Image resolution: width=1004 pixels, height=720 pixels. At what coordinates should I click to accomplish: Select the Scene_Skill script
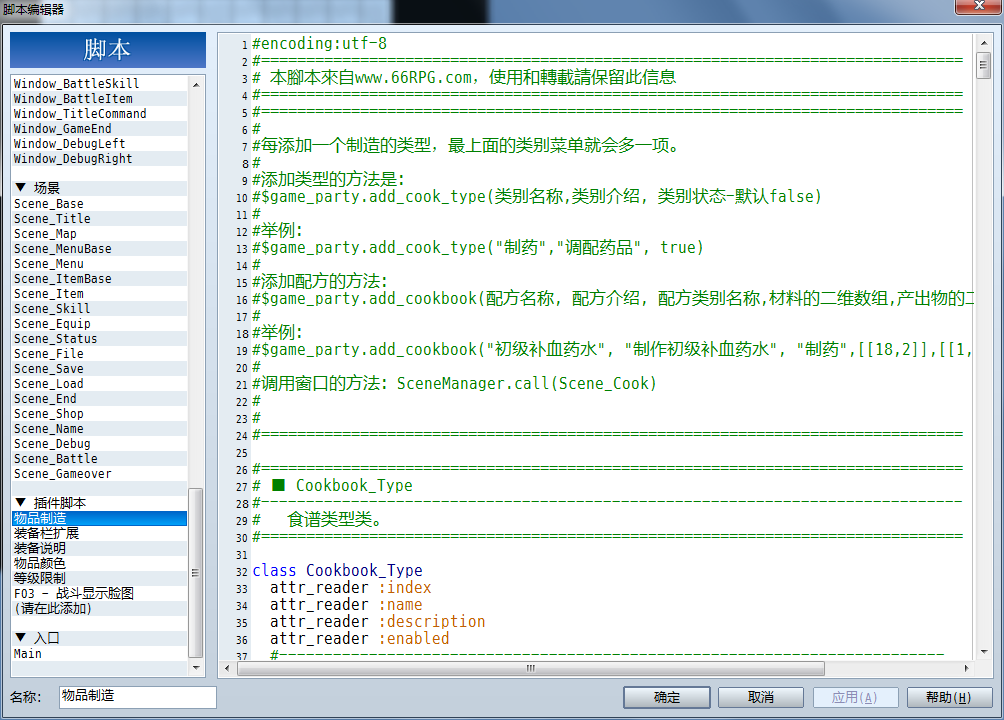pos(99,309)
